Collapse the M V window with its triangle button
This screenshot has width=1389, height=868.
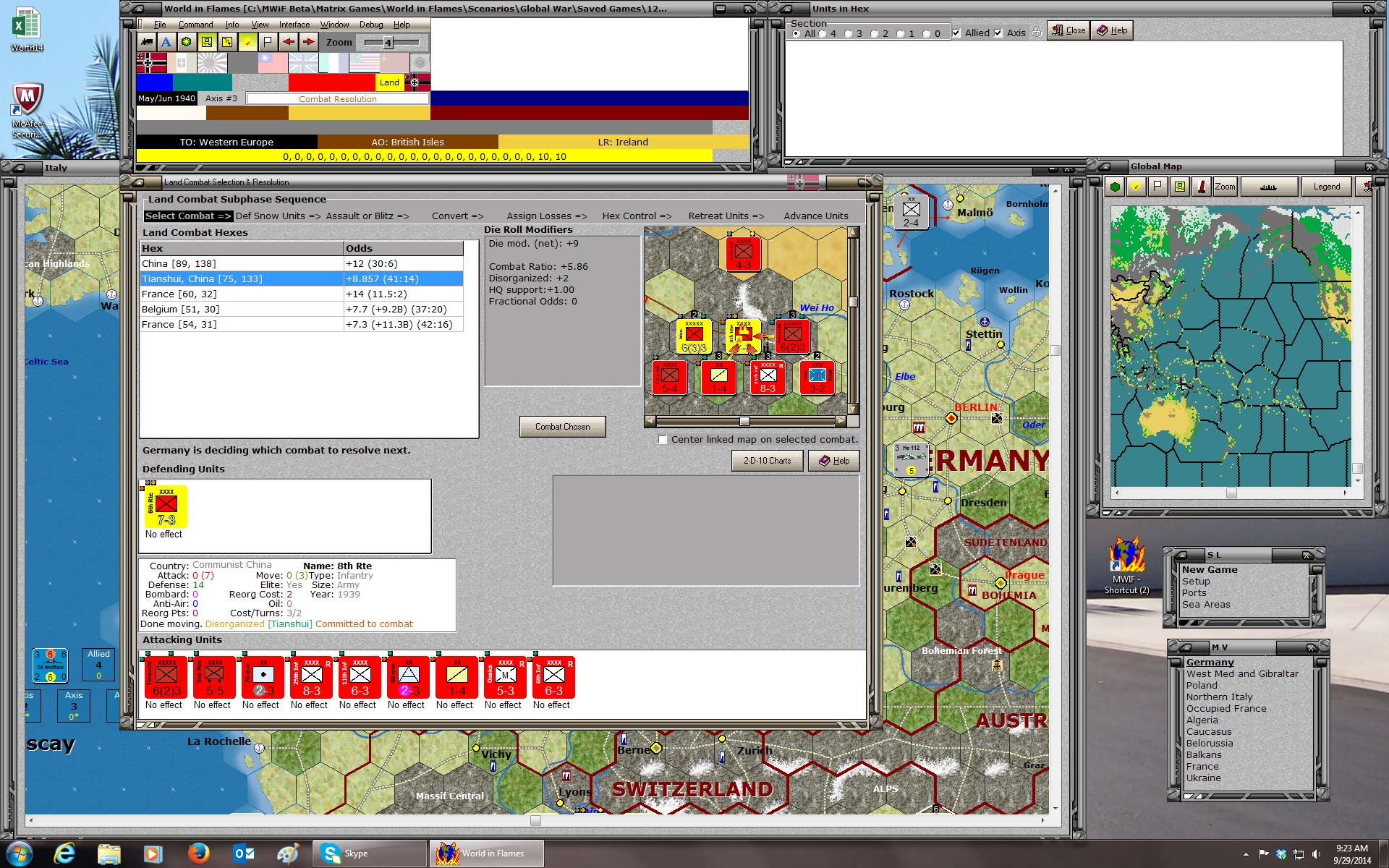(x=1185, y=647)
